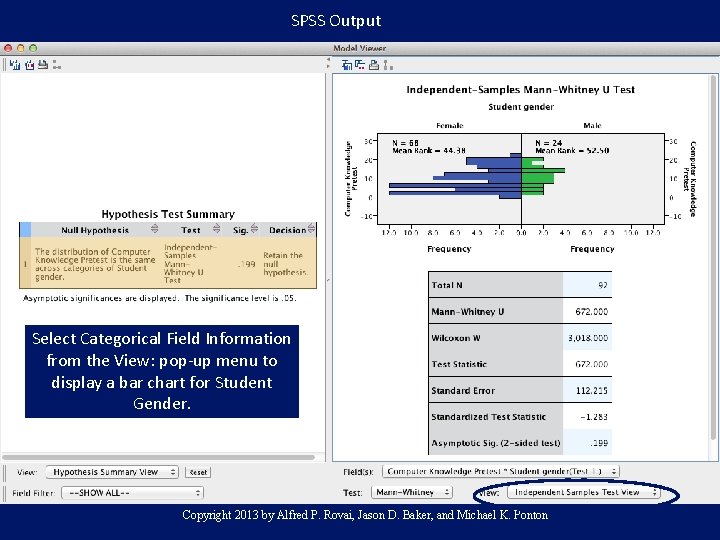Click the row number cell of hypothesis row 1
Image resolution: width=720 pixels, height=540 pixels.
pyautogui.click(x=25, y=263)
